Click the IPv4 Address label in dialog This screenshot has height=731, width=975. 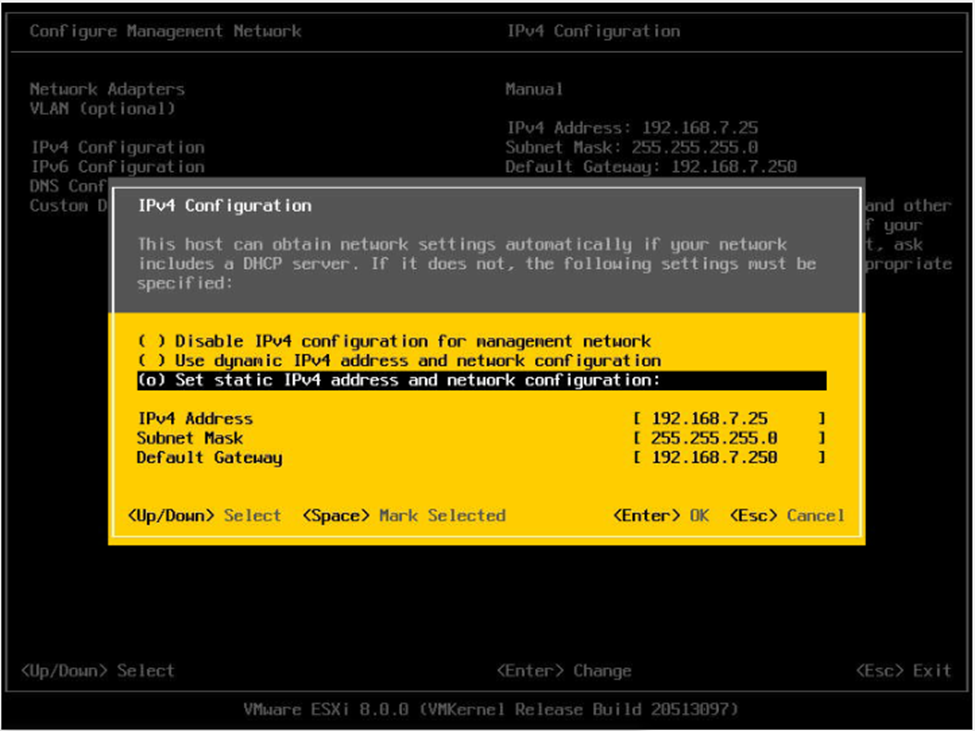195,418
